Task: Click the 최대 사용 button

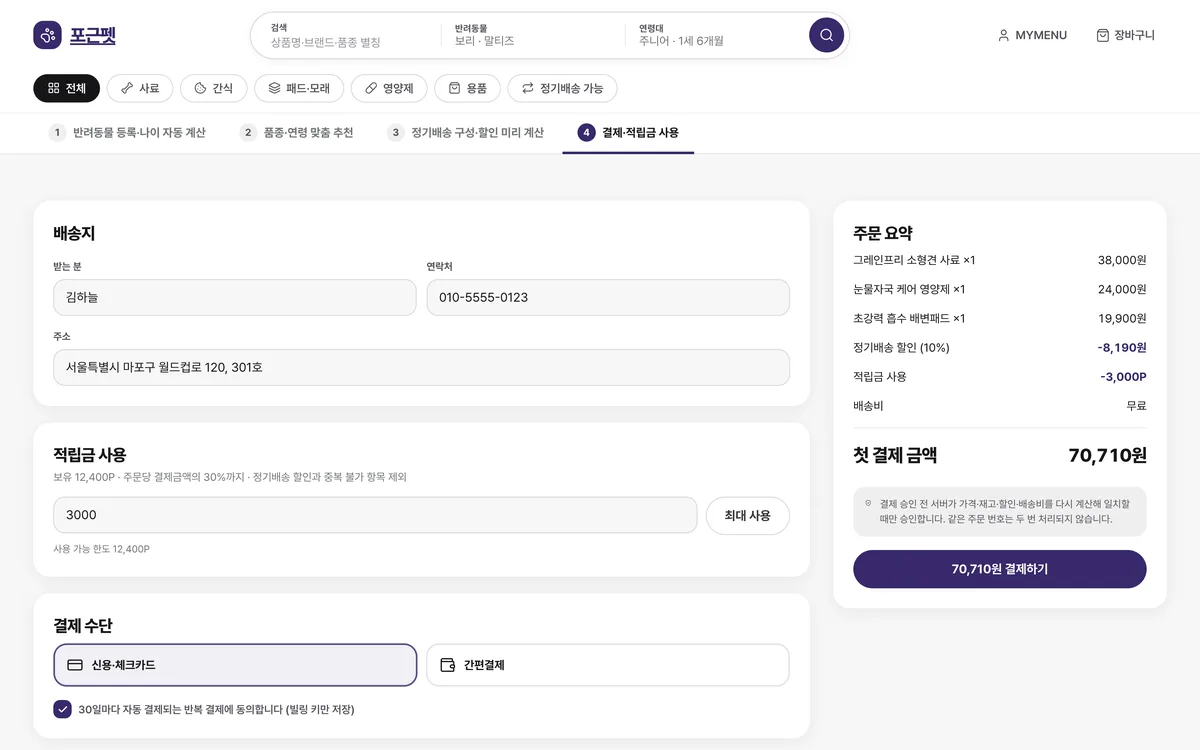Action: 748,515
